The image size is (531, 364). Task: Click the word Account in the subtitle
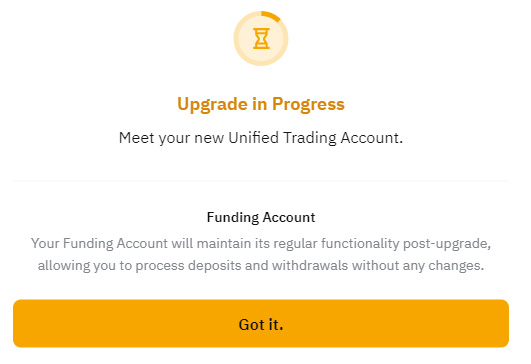point(372,138)
